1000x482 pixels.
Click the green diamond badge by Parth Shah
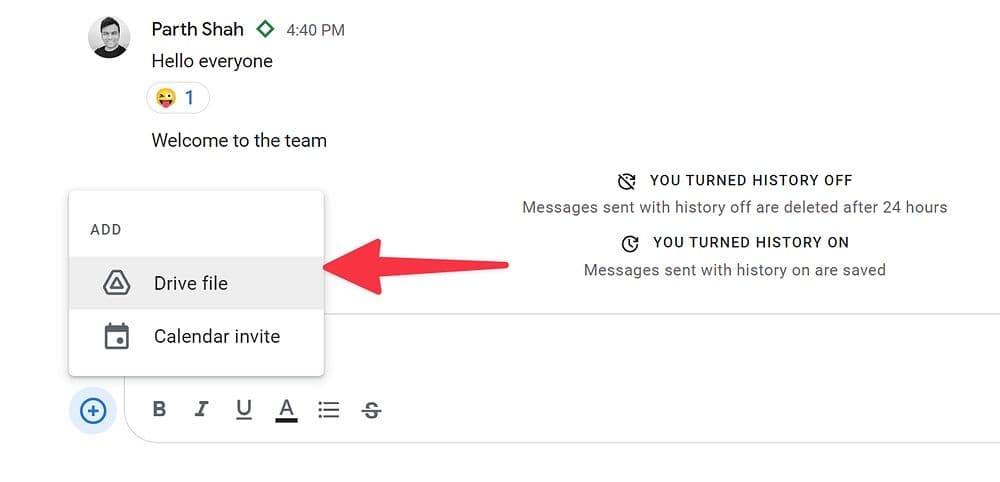[265, 29]
